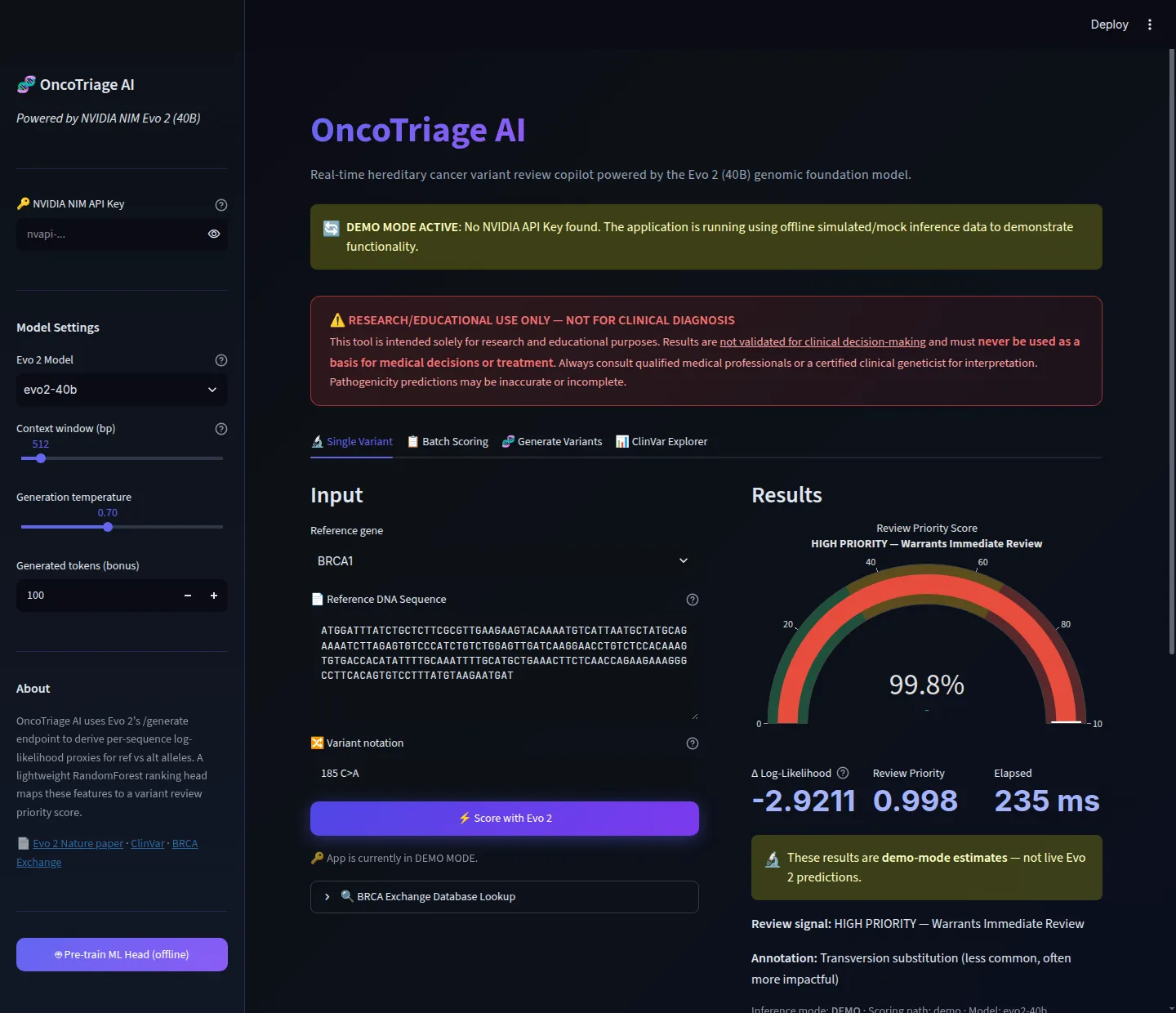The width and height of the screenshot is (1176, 1013).
Task: Click Score with Evo 2 button
Action: click(505, 819)
